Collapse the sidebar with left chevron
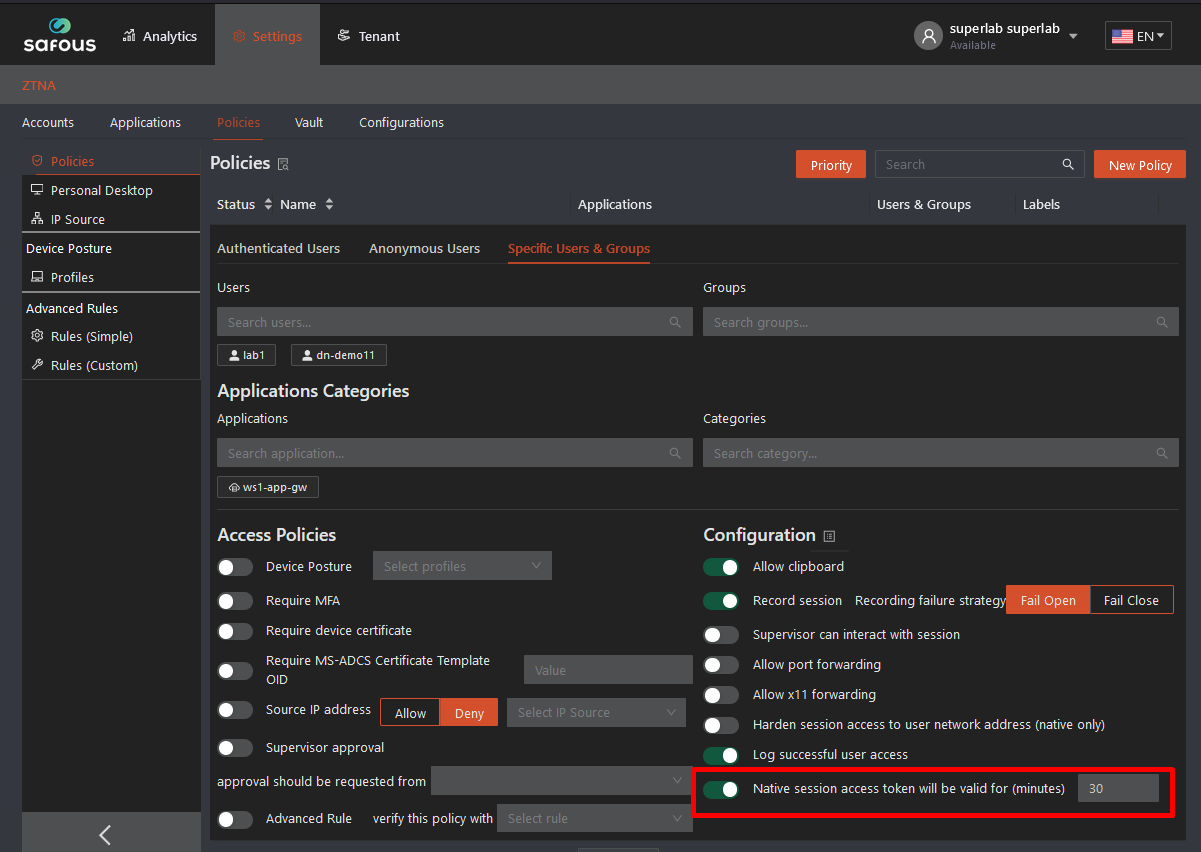The width and height of the screenshot is (1201, 852). (x=105, y=834)
